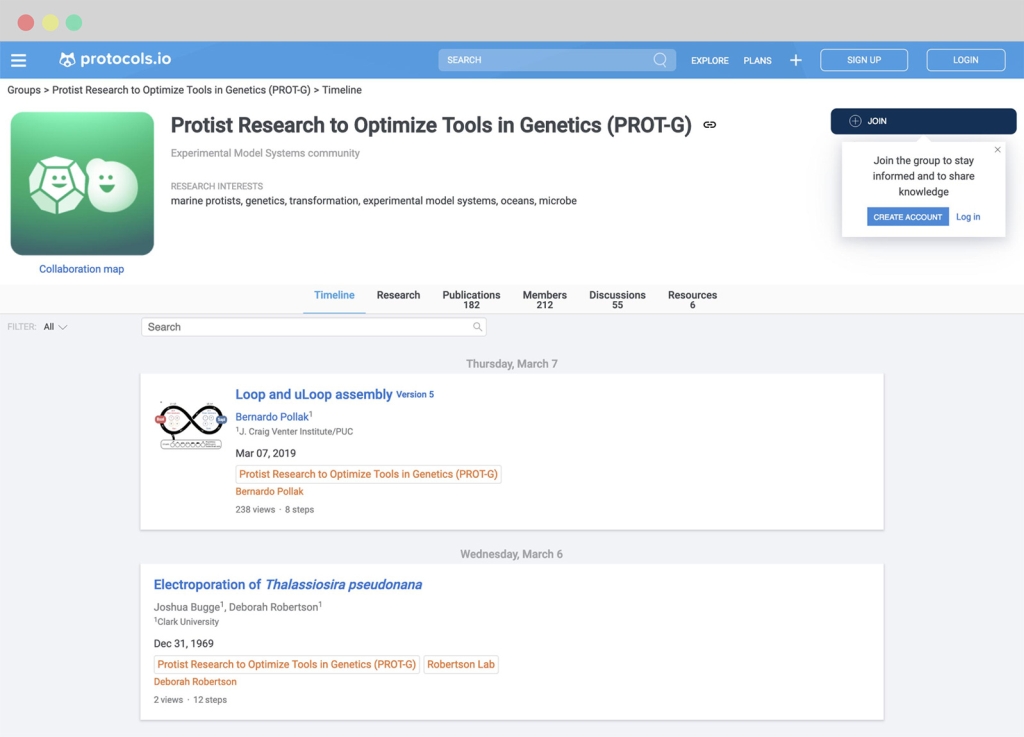Click the magnifier icon in top search bar

point(660,60)
